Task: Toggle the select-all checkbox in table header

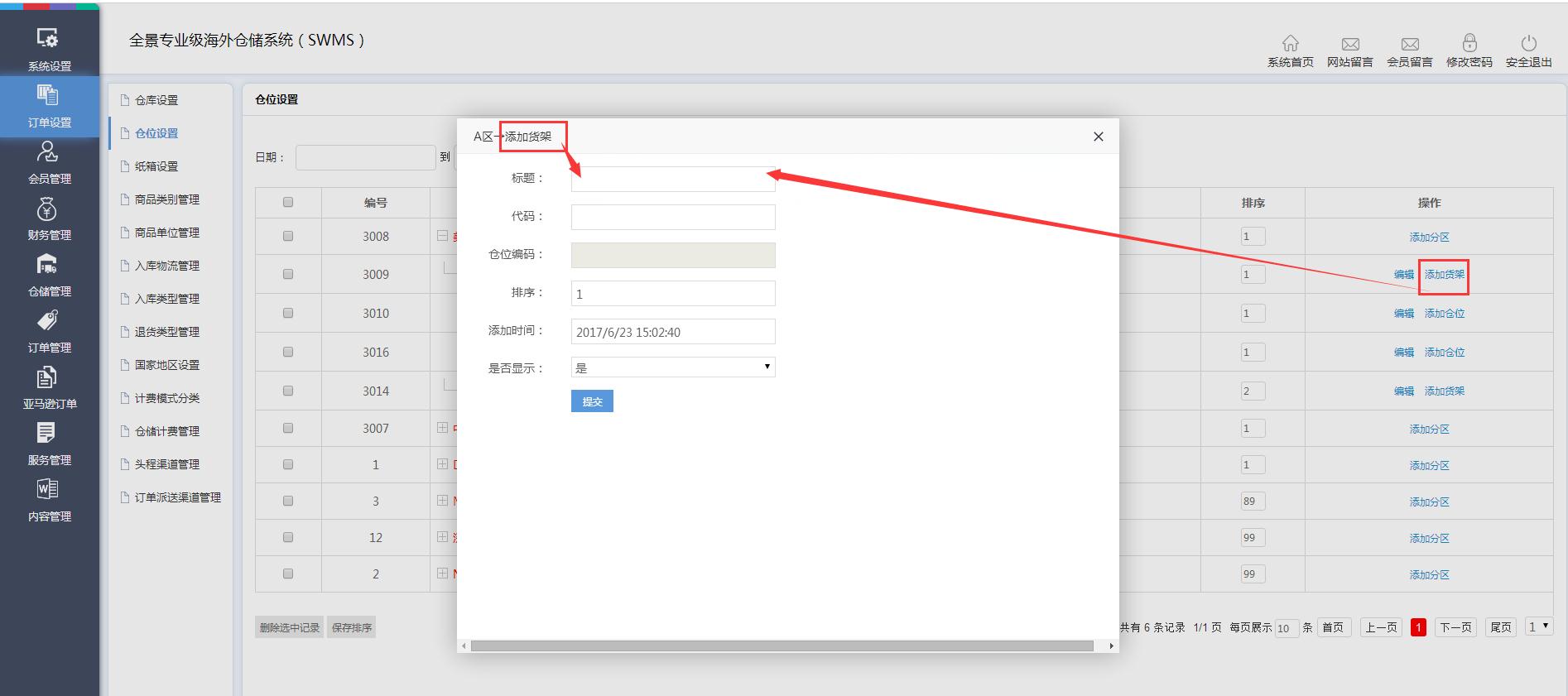Action: [288, 202]
